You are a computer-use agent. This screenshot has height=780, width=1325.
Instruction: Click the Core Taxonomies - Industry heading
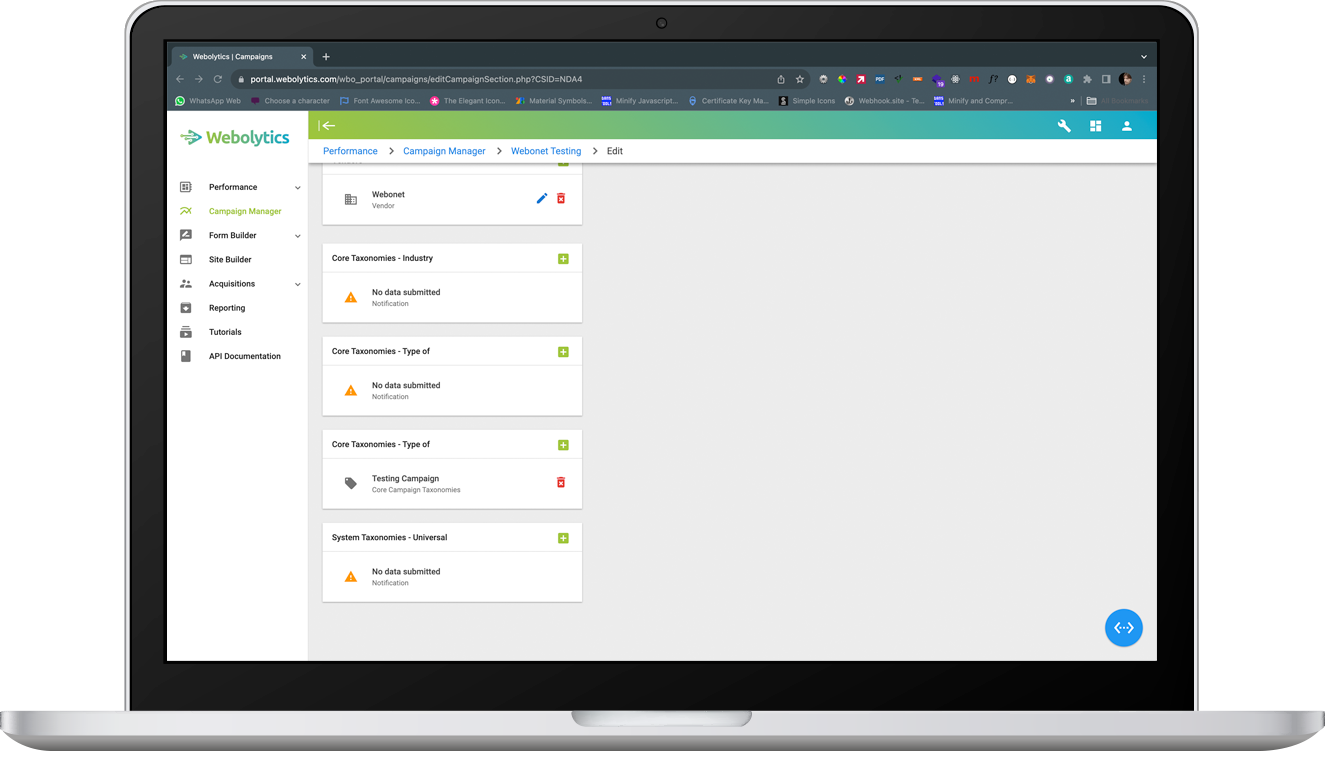pyautogui.click(x=382, y=258)
